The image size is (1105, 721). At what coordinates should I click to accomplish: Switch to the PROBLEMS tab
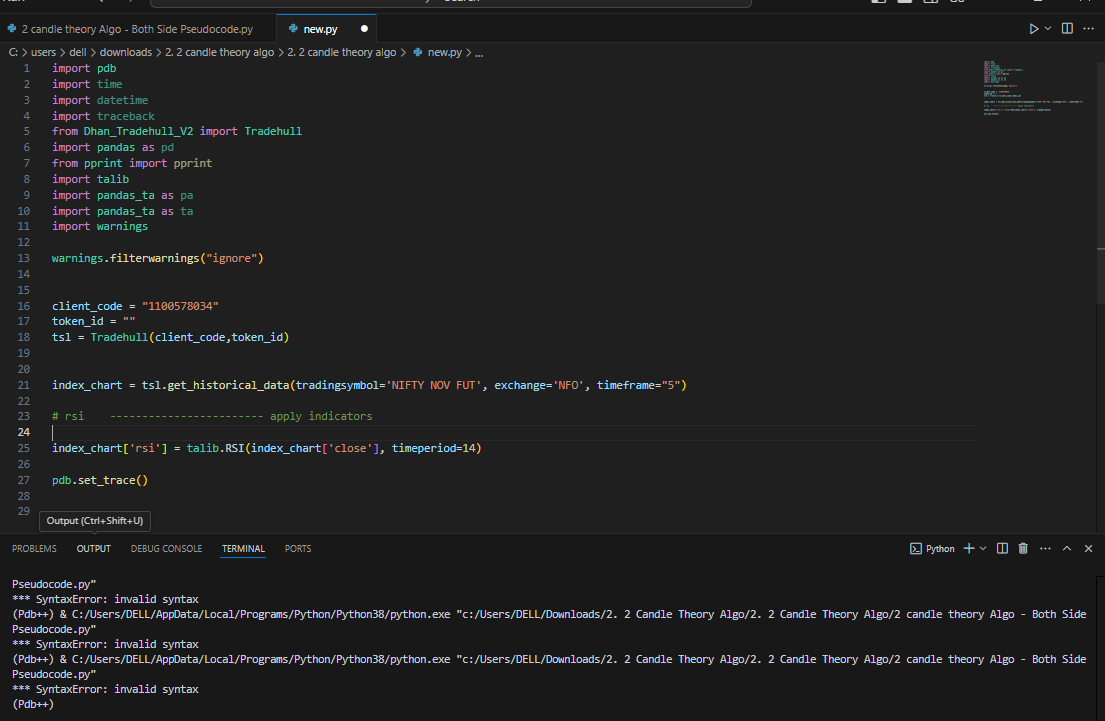point(34,549)
